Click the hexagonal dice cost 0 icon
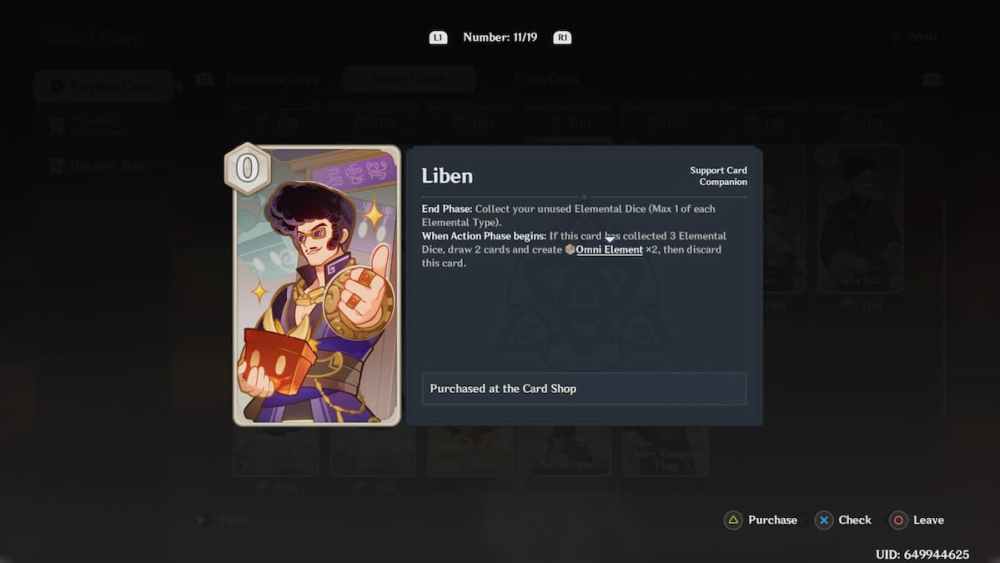 point(247,168)
